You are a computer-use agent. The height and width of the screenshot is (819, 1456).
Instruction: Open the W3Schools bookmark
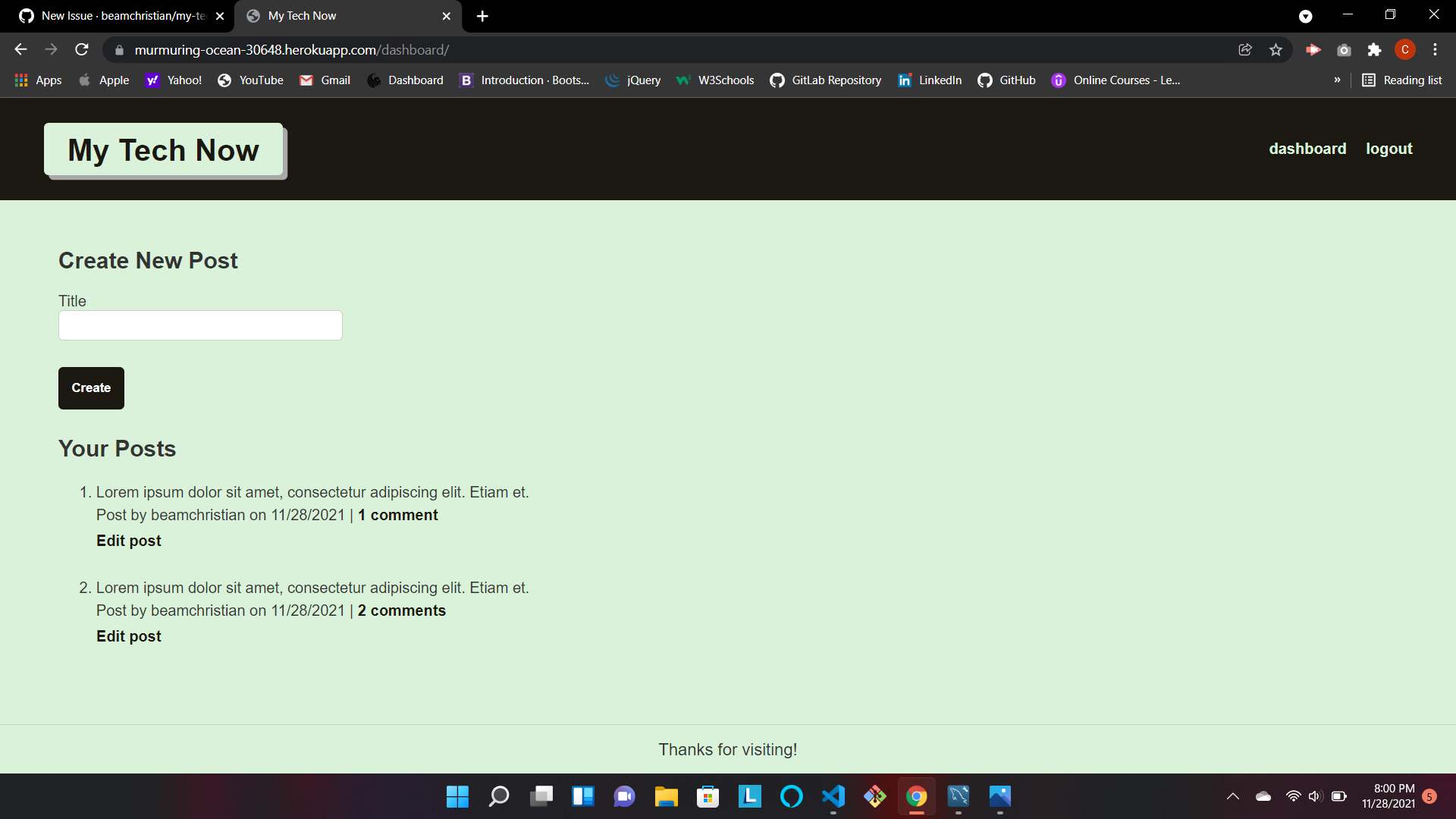pyautogui.click(x=714, y=80)
